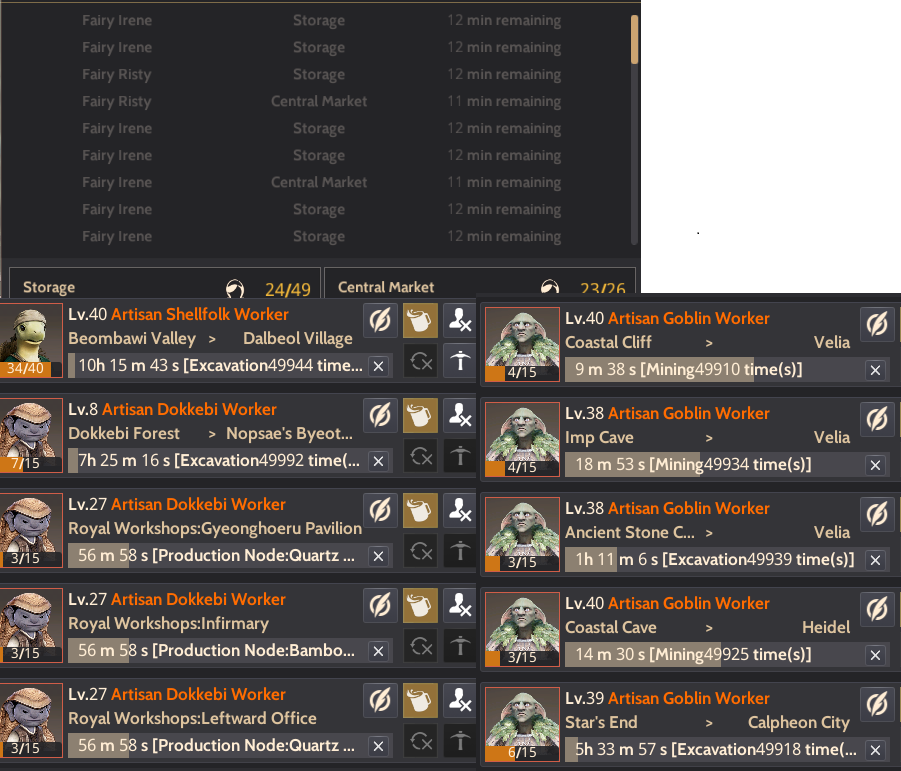Cancel the Beombawi Valley excavation task
901x771 pixels.
(378, 367)
